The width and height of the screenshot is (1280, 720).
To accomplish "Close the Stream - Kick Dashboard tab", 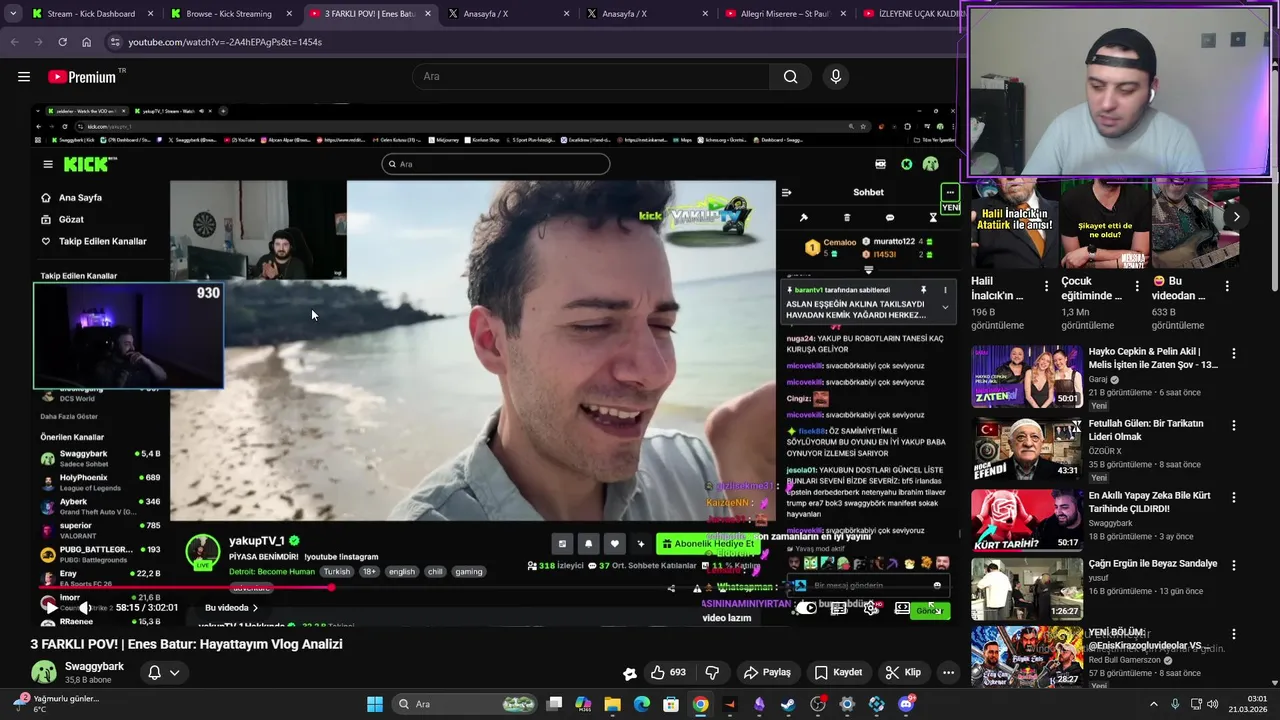I will coord(151,14).
